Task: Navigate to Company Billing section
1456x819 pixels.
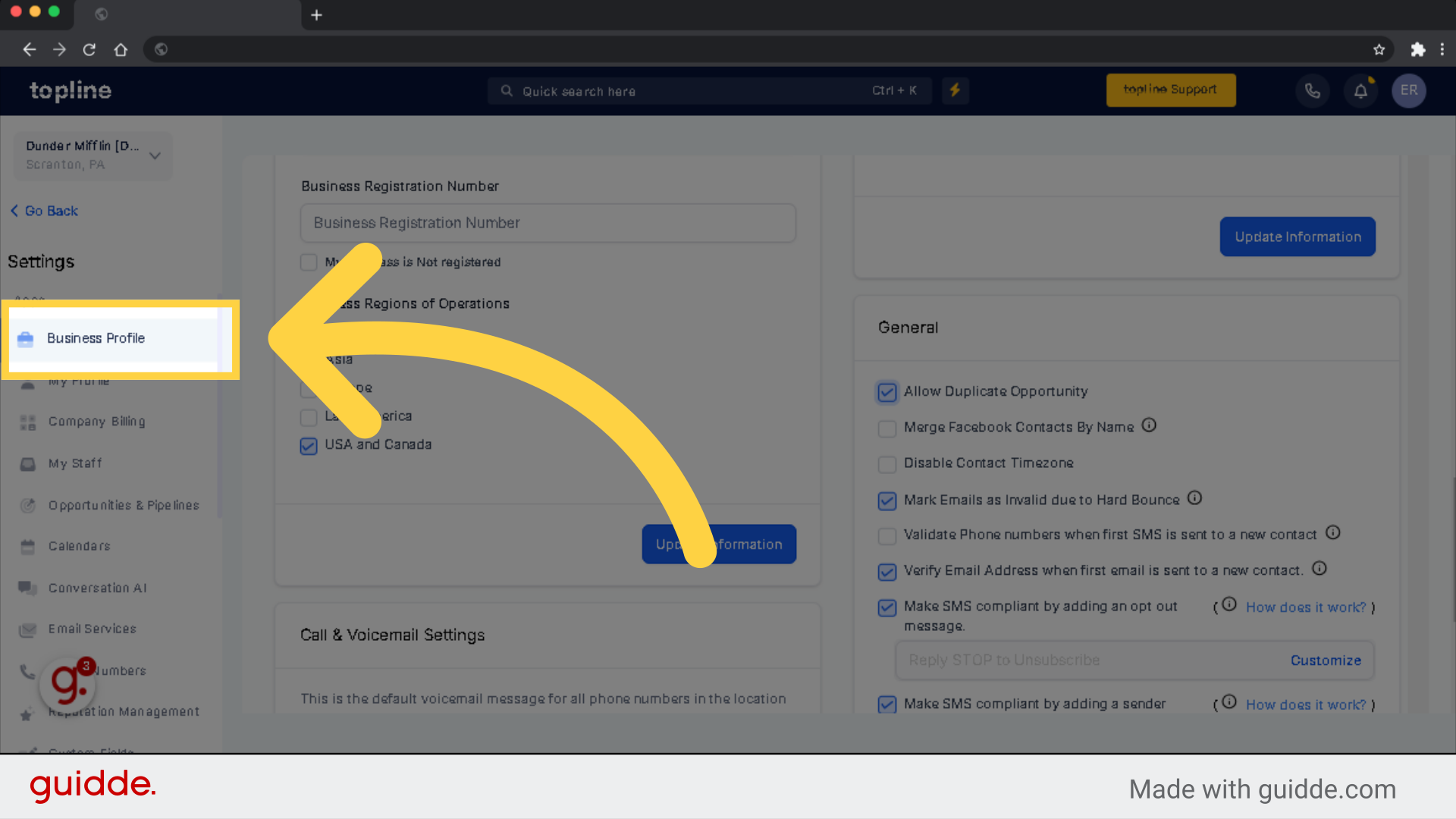Action: click(x=96, y=421)
